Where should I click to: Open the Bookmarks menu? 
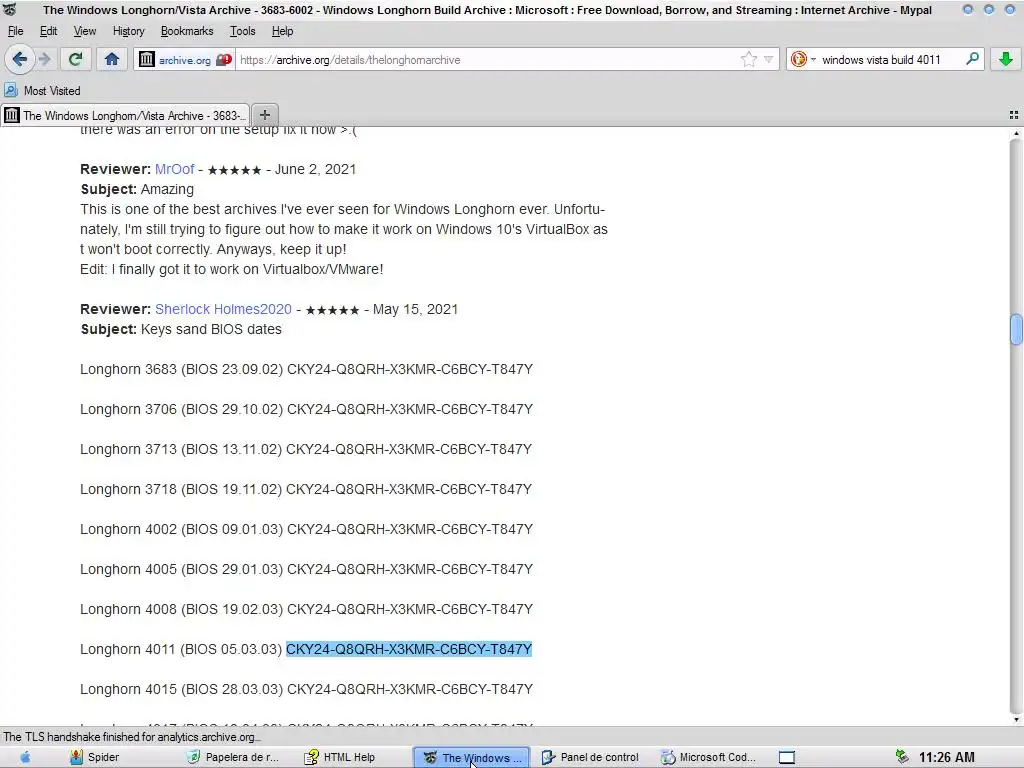point(187,31)
